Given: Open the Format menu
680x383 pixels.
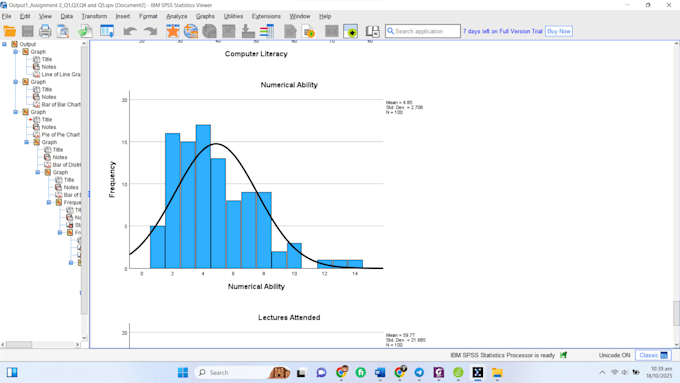Looking at the screenshot, I should [x=148, y=16].
